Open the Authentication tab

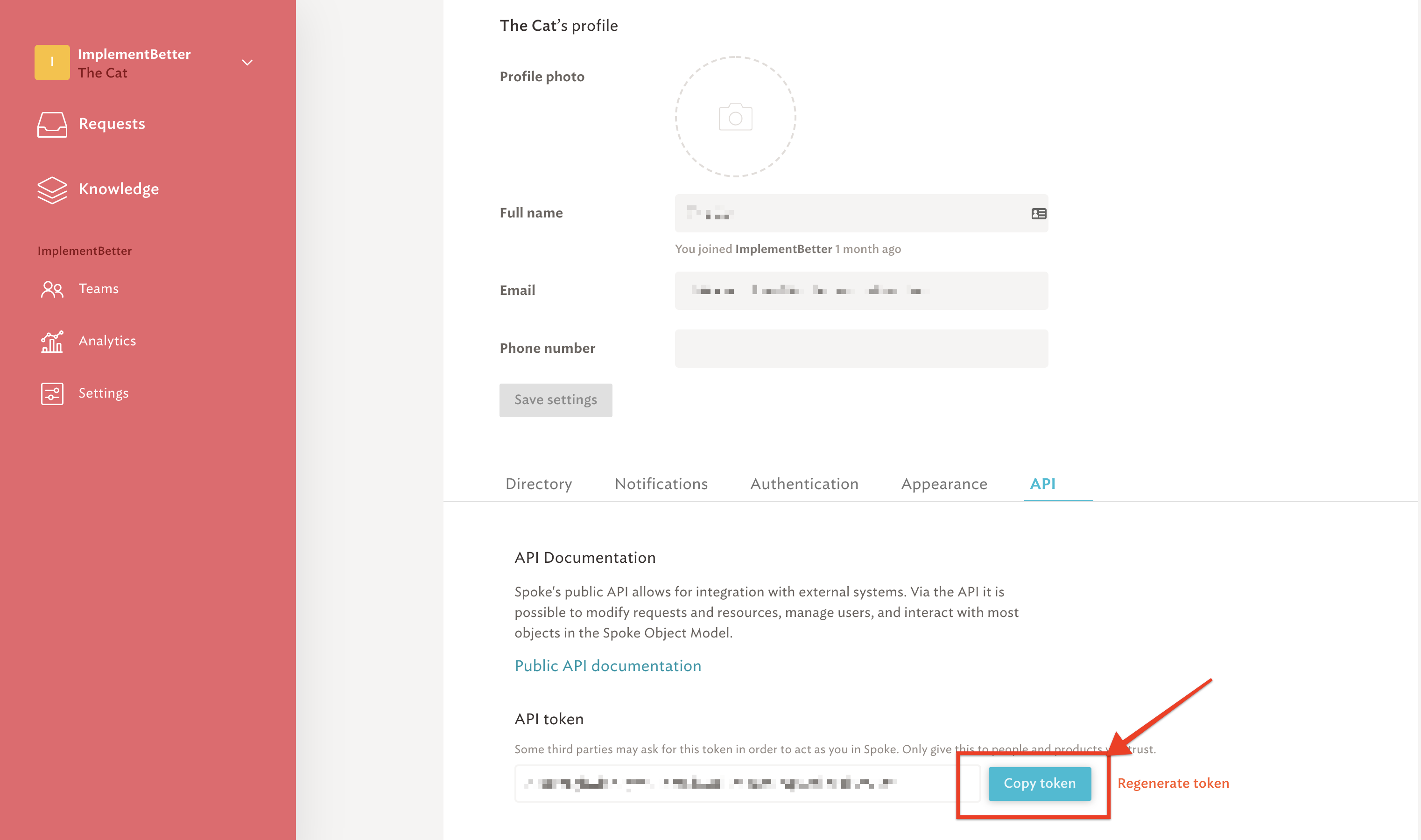coord(804,484)
